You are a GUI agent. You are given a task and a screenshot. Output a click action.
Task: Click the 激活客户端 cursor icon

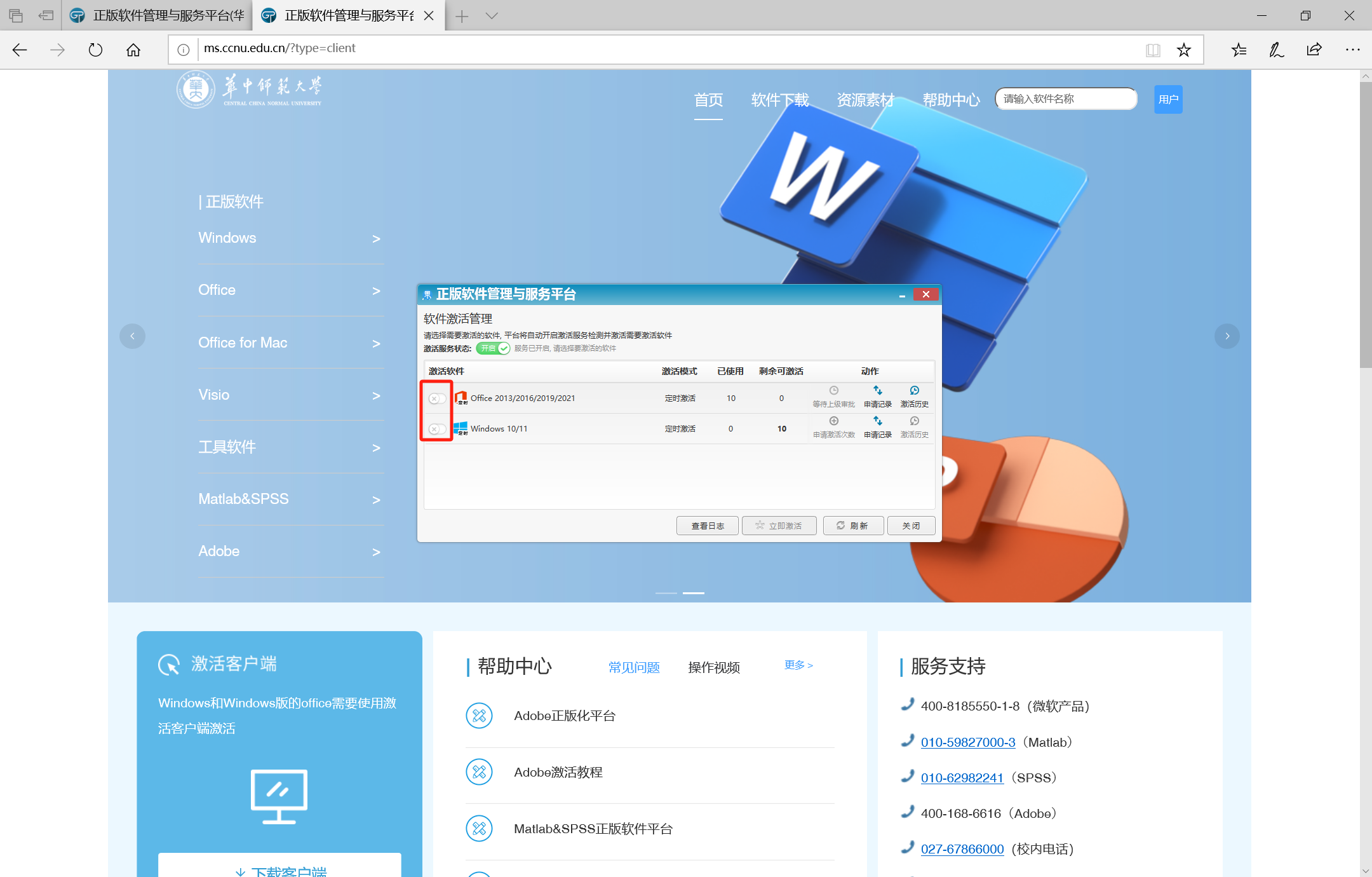169,665
